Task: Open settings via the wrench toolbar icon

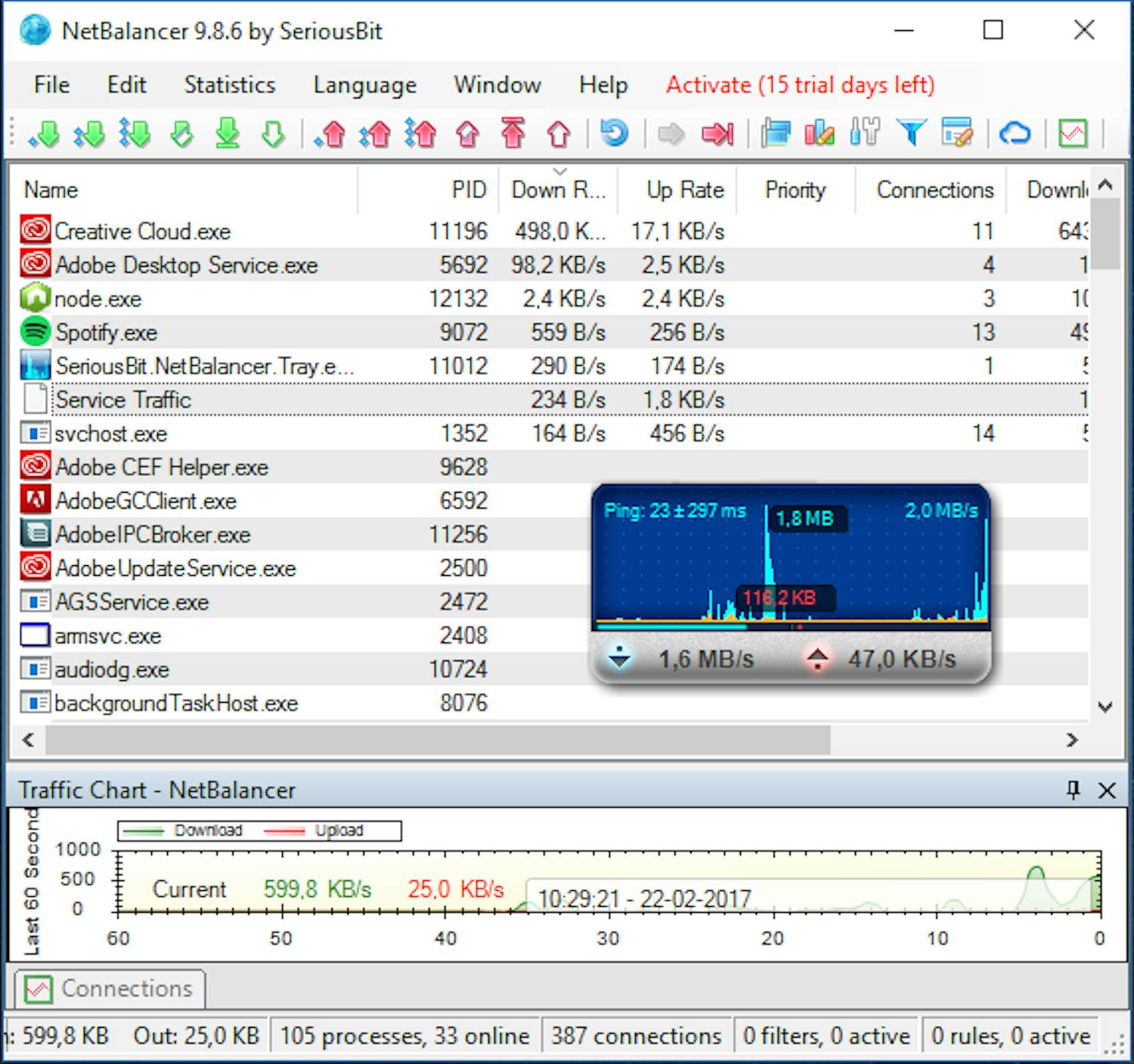Action: (x=866, y=133)
